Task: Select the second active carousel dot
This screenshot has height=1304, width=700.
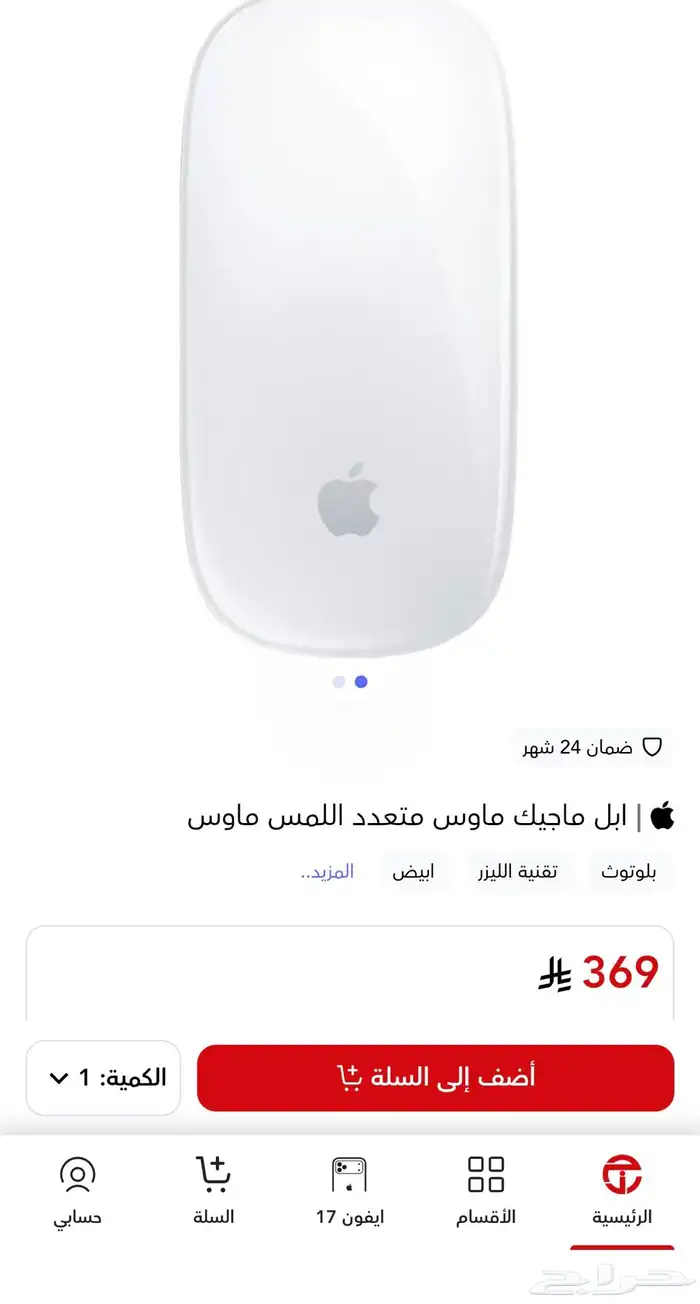Action: tap(361, 681)
